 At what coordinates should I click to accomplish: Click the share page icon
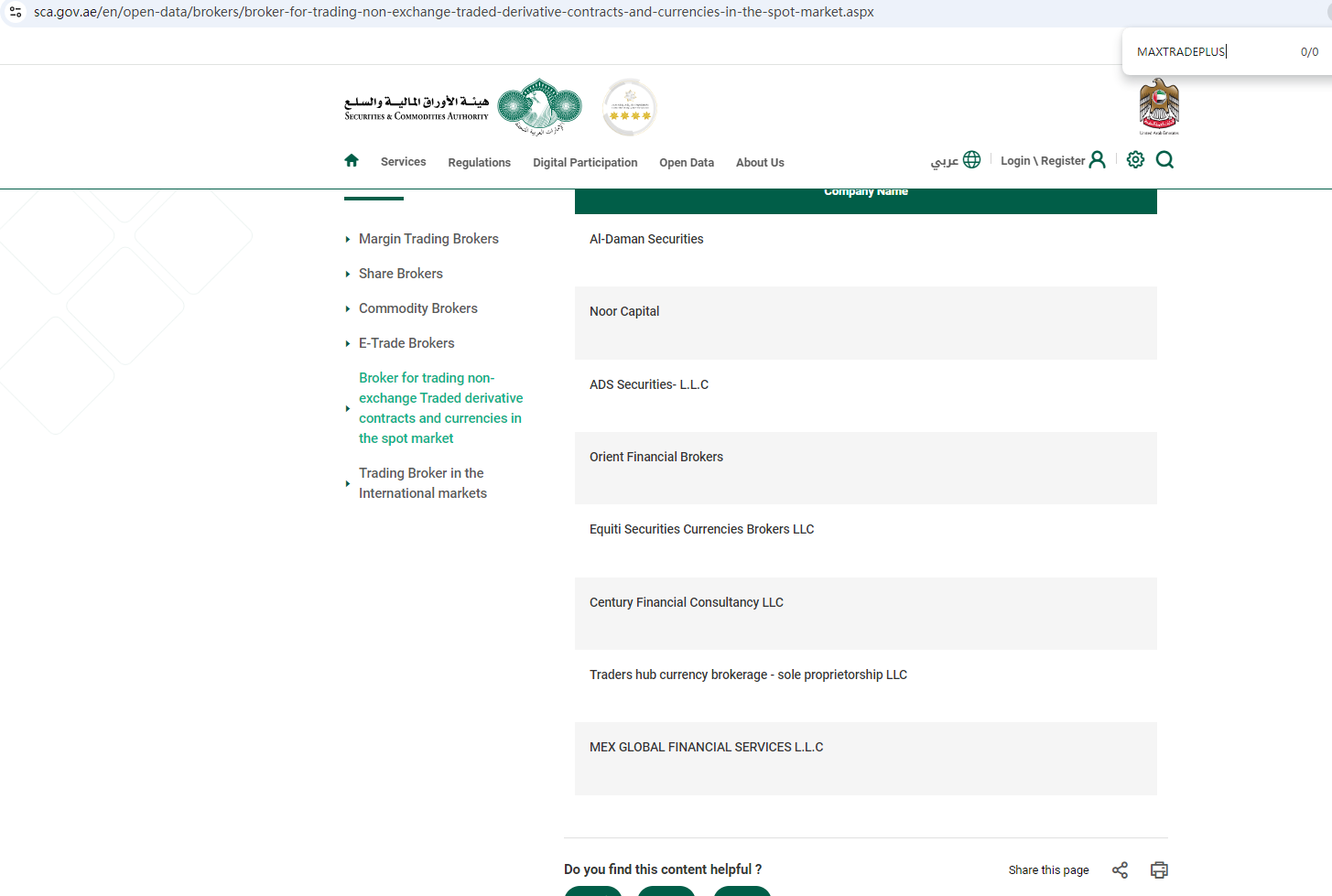[x=1120, y=869]
